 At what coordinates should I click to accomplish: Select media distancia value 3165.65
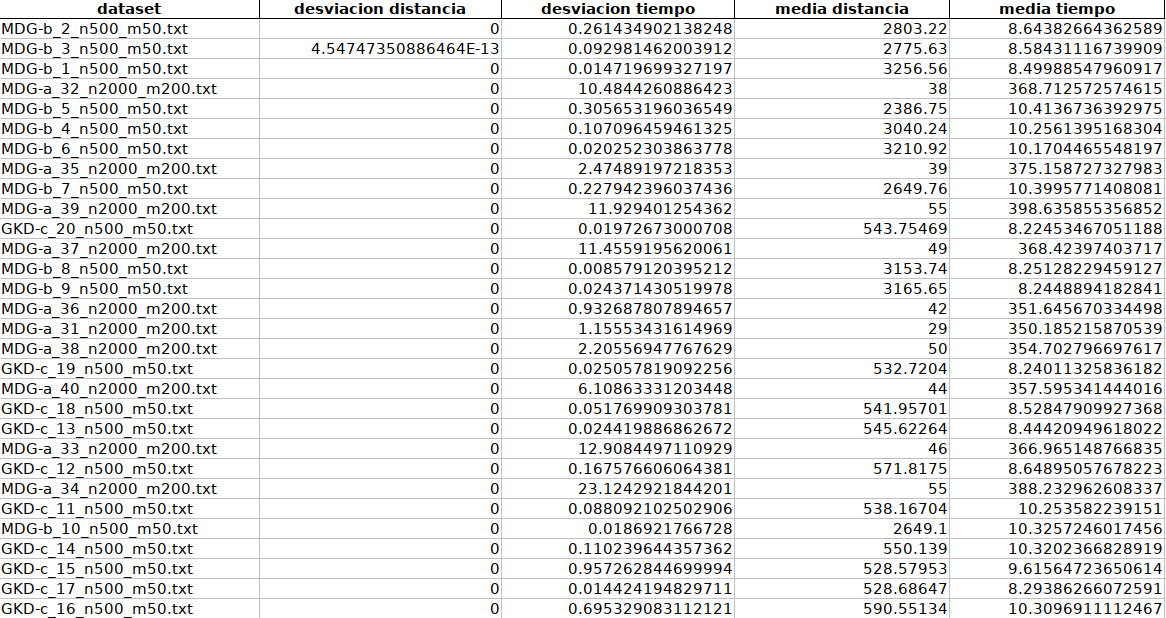coord(915,289)
